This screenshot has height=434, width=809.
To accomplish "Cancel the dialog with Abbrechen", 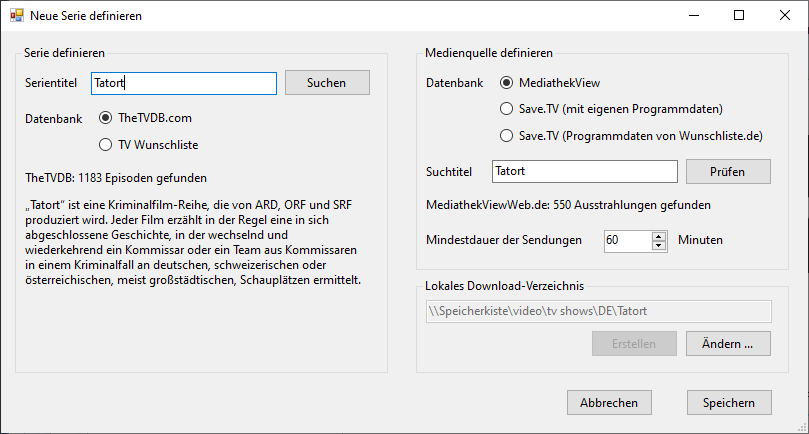I will pyautogui.click(x=609, y=402).
